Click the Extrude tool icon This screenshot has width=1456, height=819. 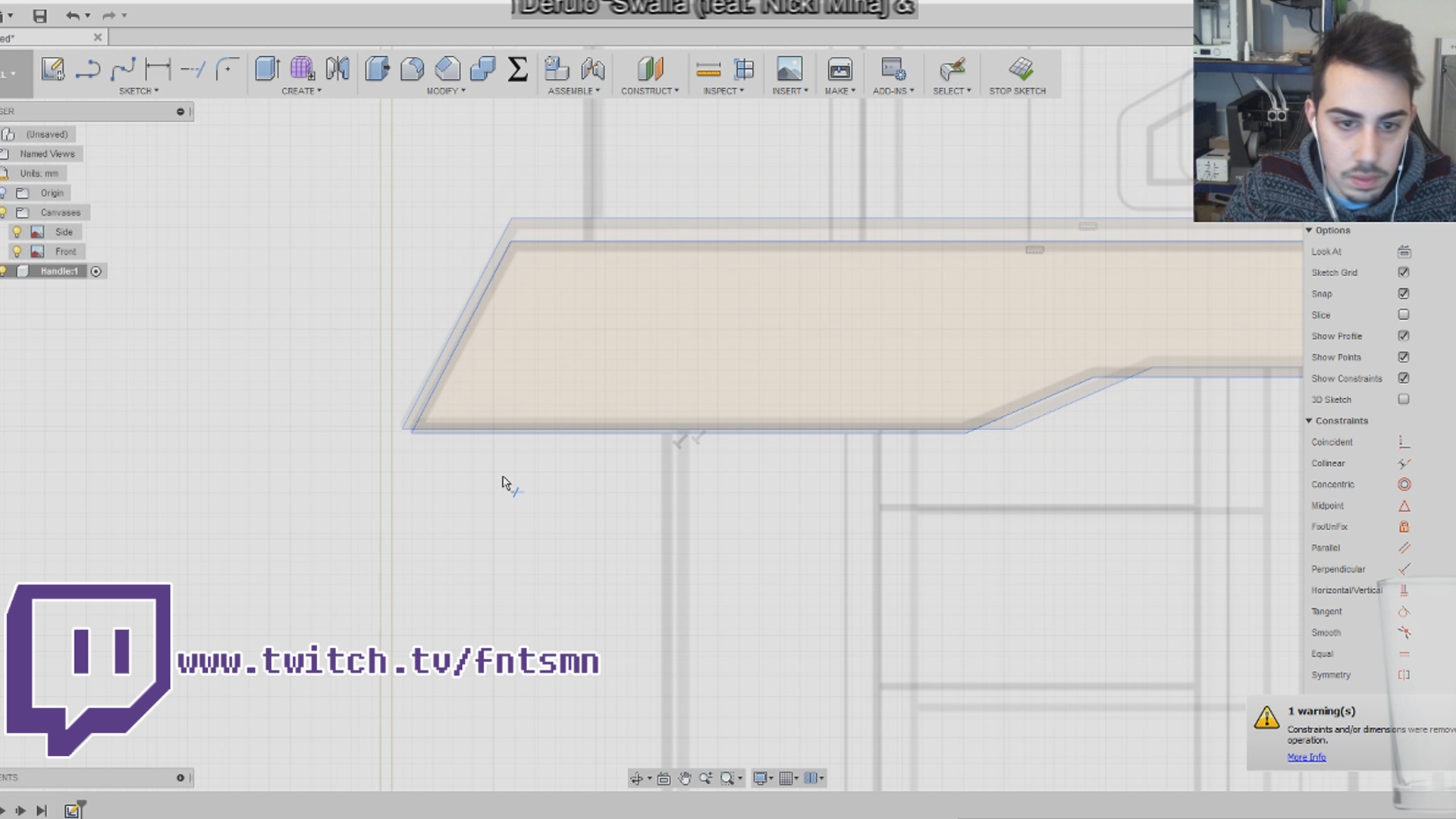(267, 69)
